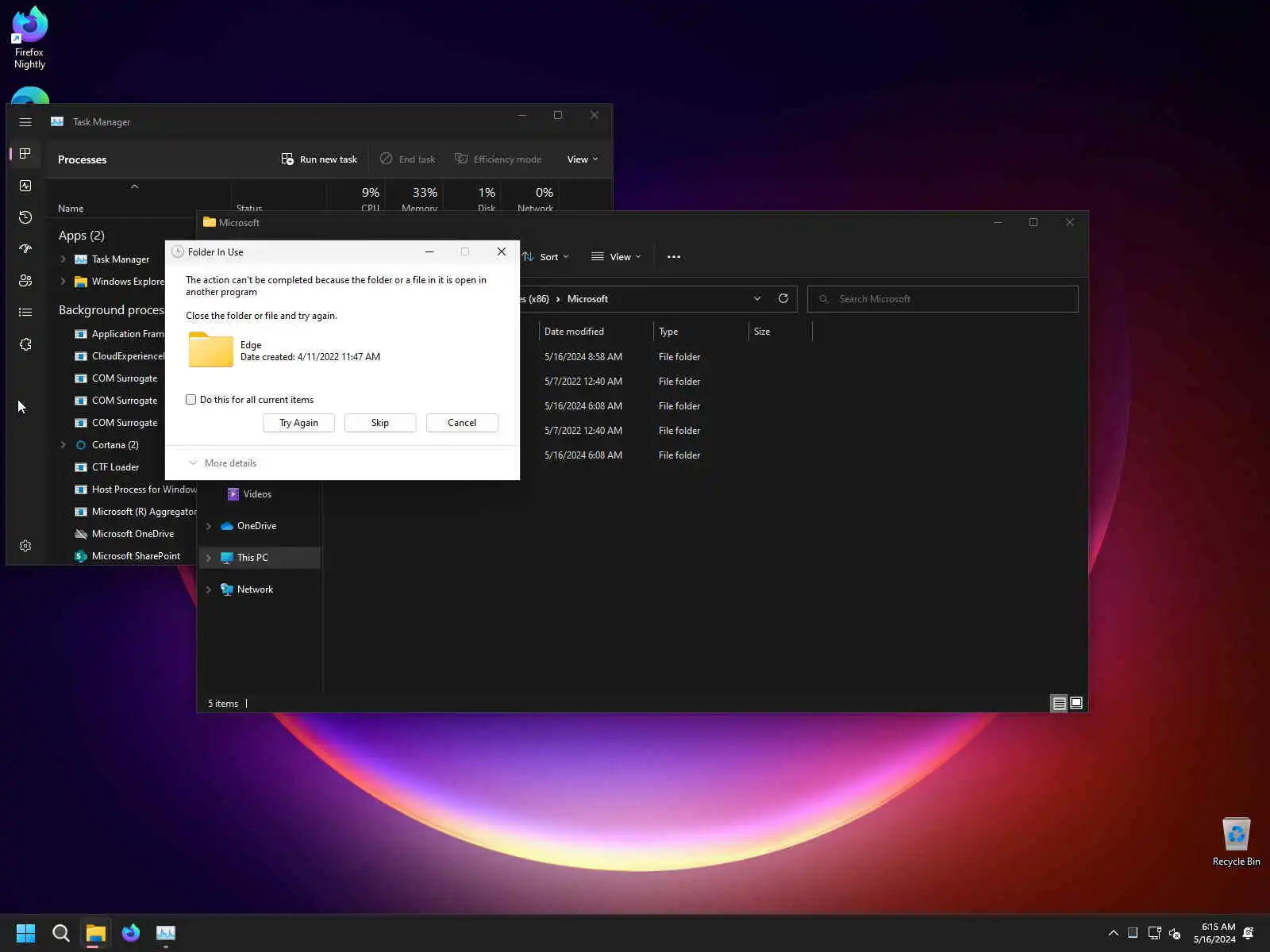Click the Microsoft OneDrive process icon
Image resolution: width=1270 pixels, height=952 pixels.
pyautogui.click(x=80, y=534)
